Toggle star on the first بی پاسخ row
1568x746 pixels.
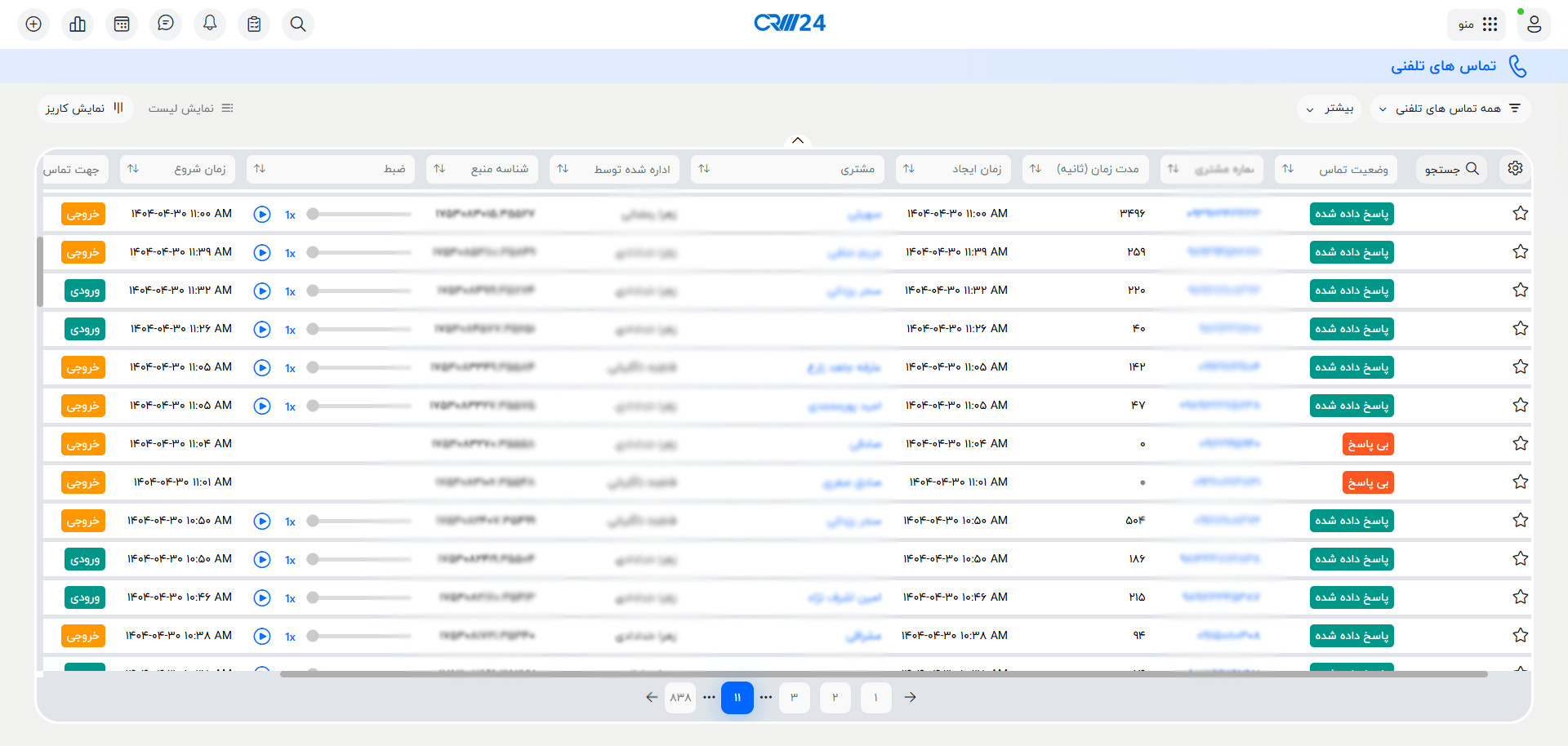coord(1520,444)
